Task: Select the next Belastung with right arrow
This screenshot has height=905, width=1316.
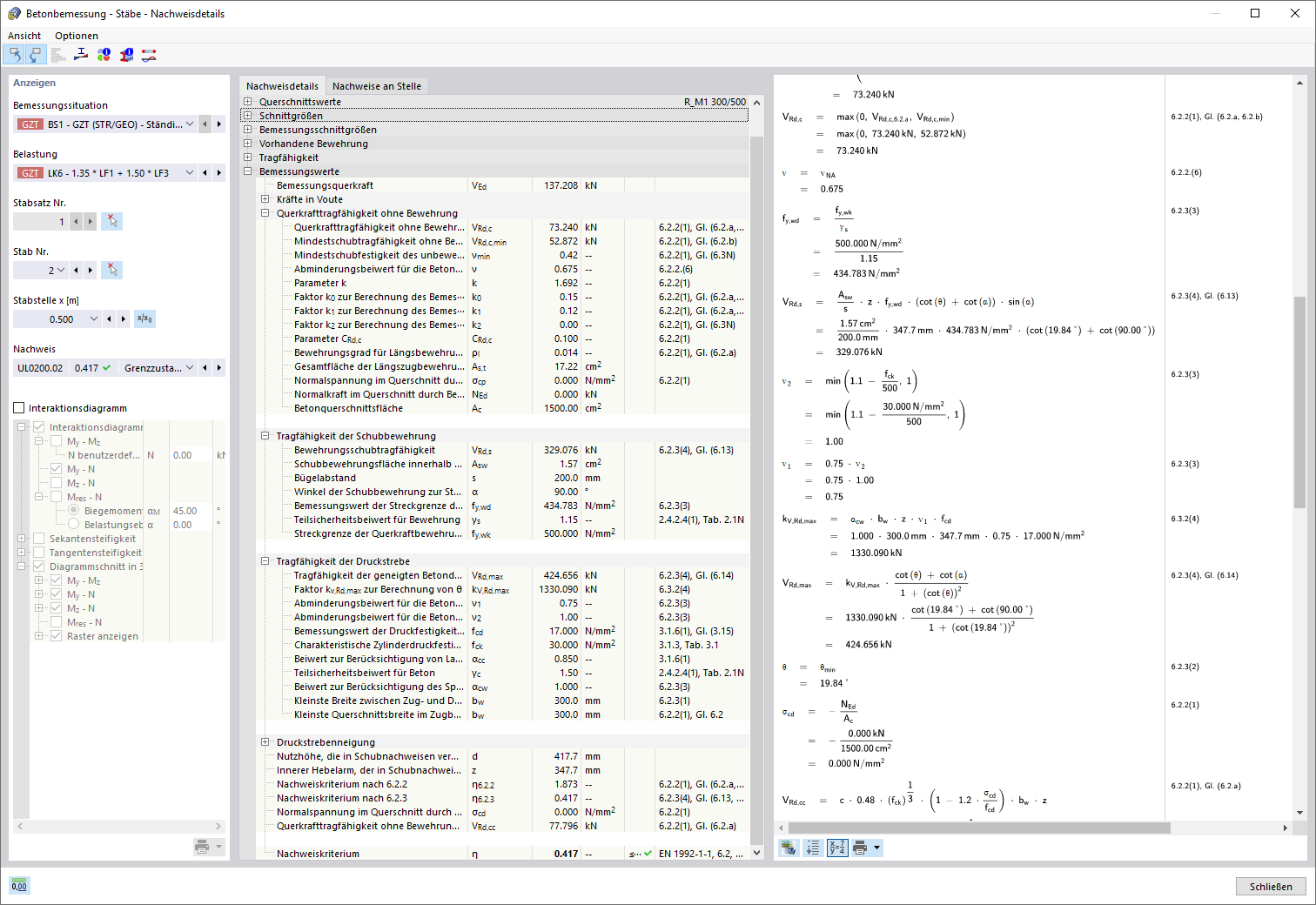Action: click(x=219, y=173)
